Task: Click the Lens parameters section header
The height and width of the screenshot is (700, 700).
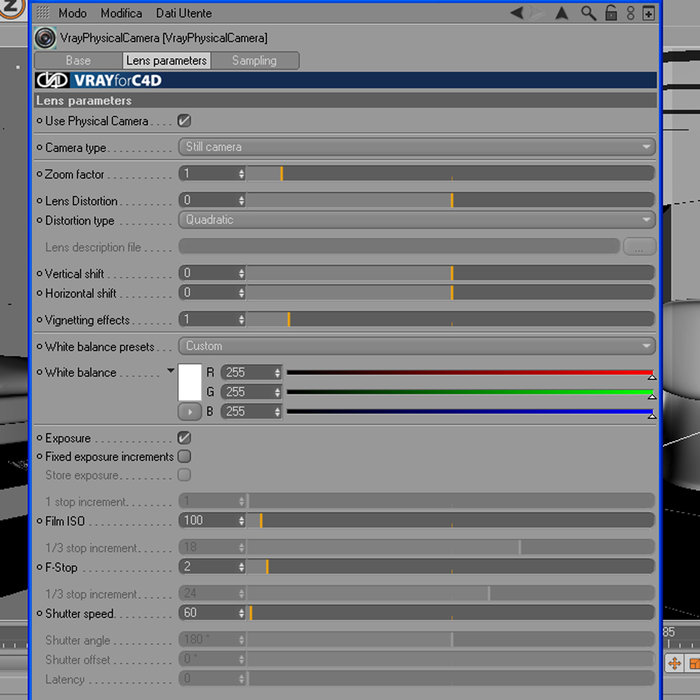Action: [345, 100]
